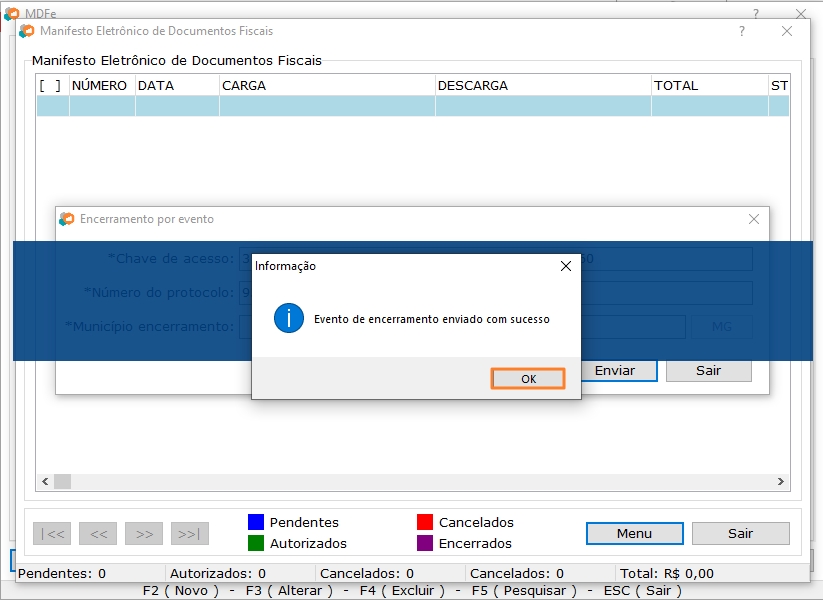
Task: Click Sair in Encerramento por evento window
Action: click(x=708, y=370)
